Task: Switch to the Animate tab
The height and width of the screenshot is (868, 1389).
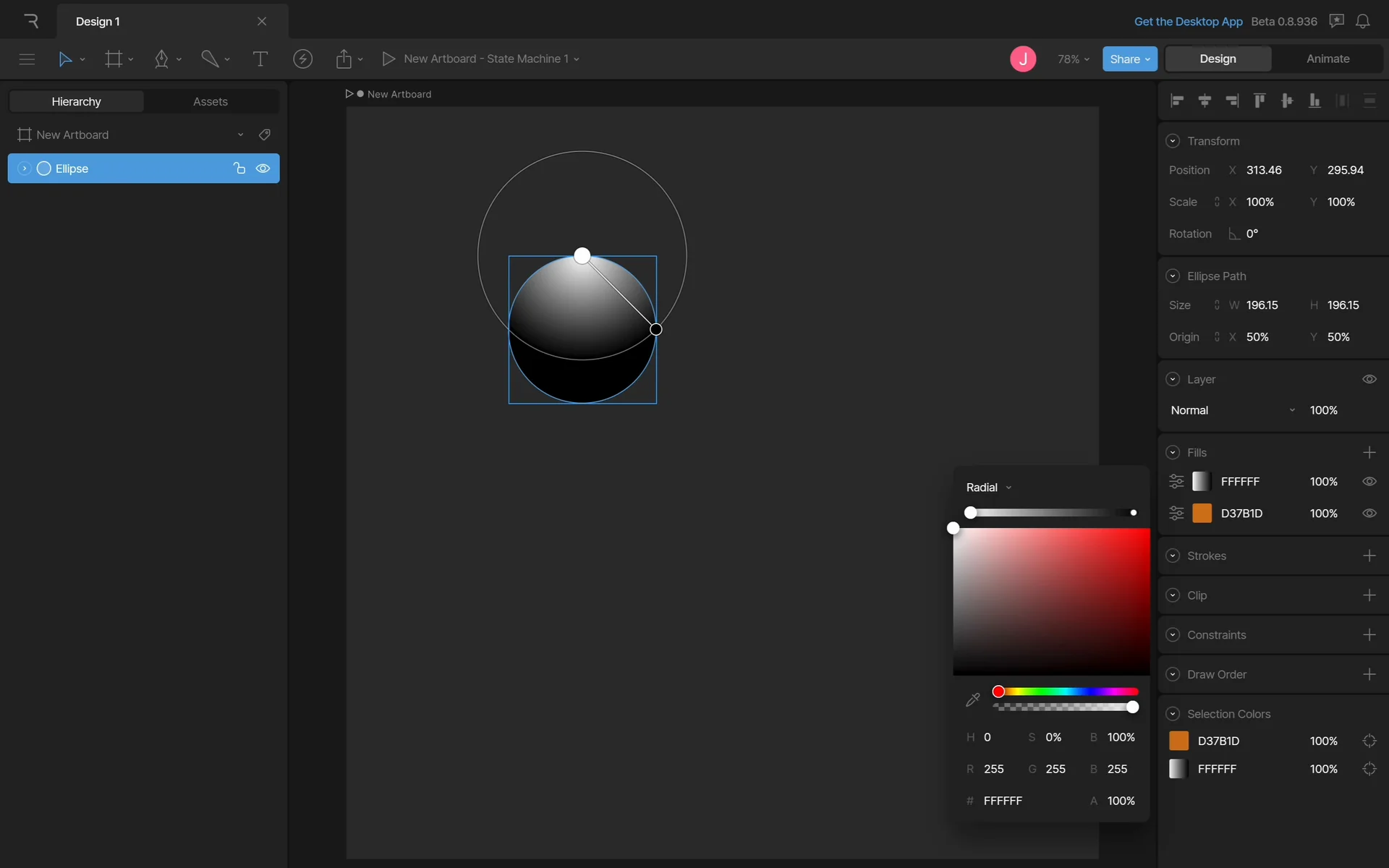Action: tap(1328, 59)
